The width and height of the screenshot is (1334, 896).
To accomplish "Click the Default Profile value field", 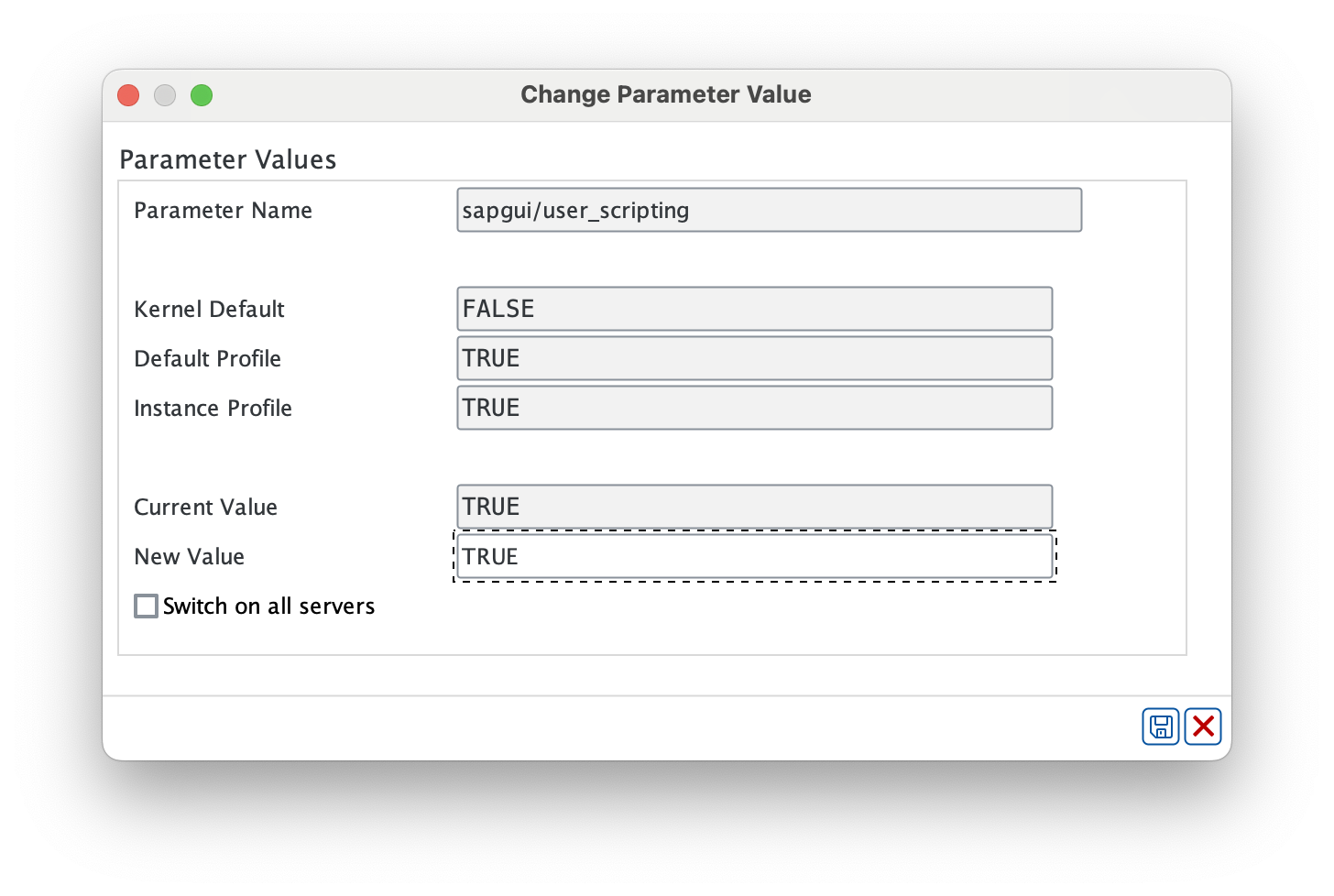I will pos(754,358).
